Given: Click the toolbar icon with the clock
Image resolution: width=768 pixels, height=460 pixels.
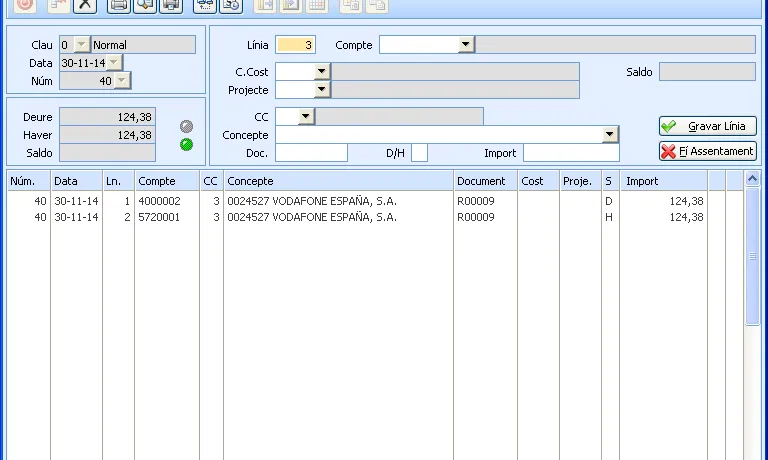Looking at the screenshot, I should click(x=231, y=5).
